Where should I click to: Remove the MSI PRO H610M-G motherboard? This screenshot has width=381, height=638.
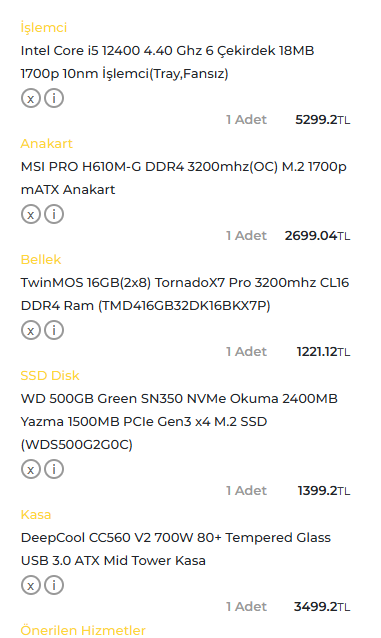(31, 214)
